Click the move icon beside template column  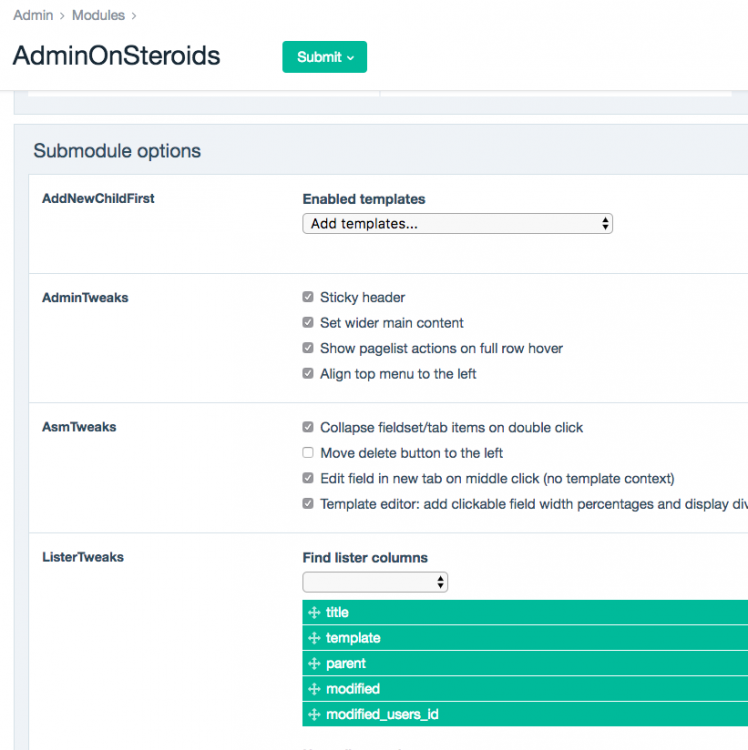pyautogui.click(x=314, y=638)
